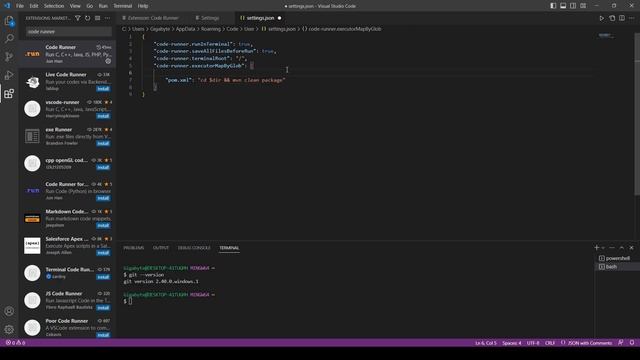Switch to the PROBLEMS panel tab
Image resolution: width=640 pixels, height=360 pixels.
point(133,248)
